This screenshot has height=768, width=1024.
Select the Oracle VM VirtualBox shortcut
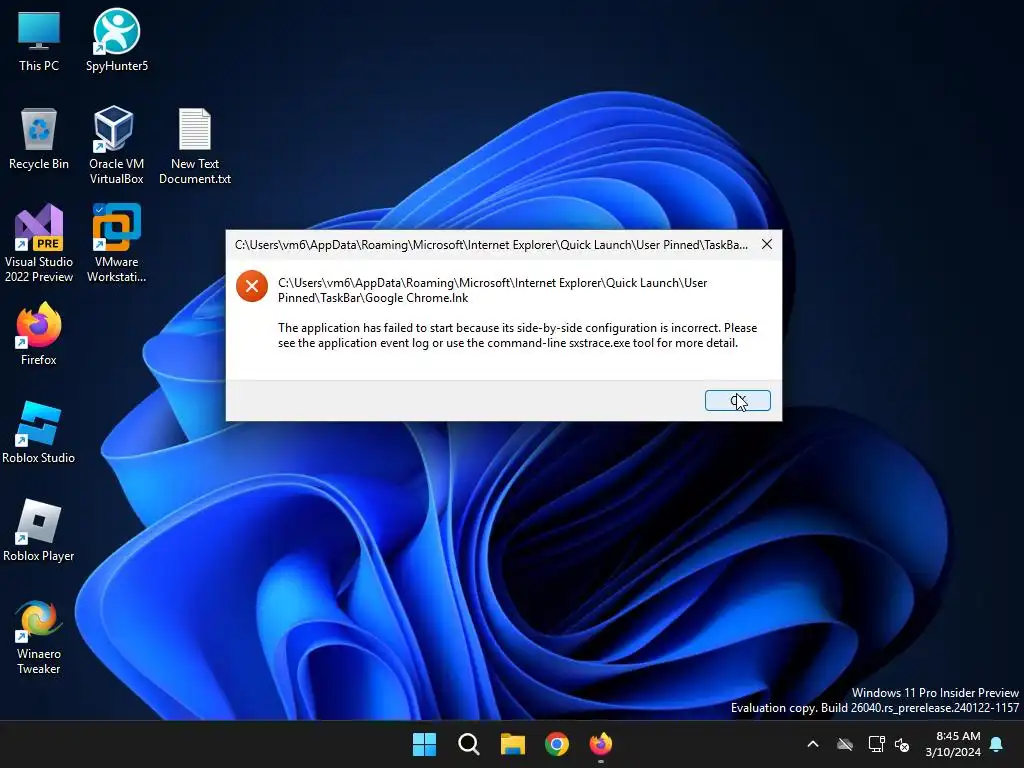[x=116, y=145]
